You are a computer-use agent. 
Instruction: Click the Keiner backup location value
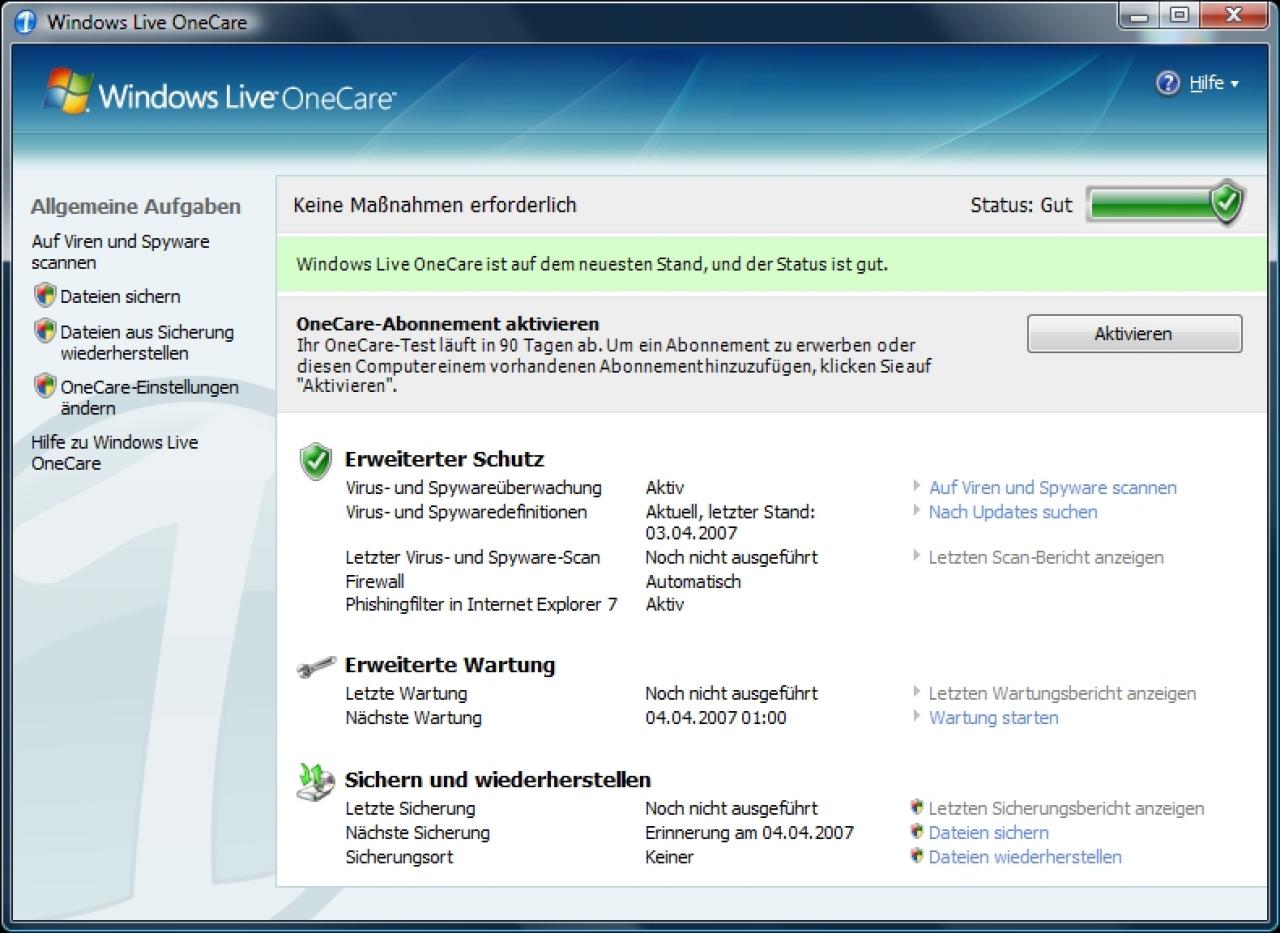[669, 857]
